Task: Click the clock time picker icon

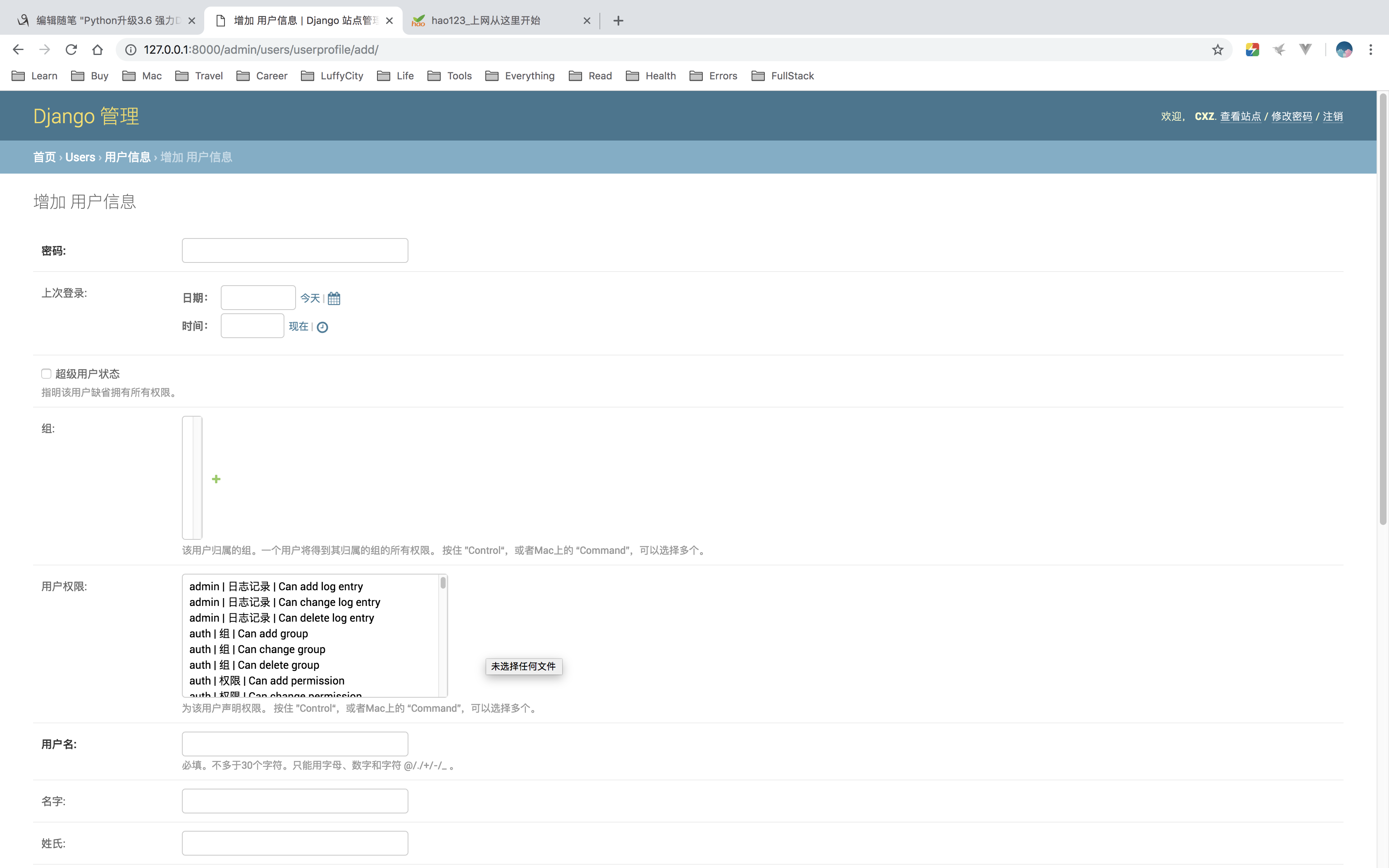Action: click(322, 327)
